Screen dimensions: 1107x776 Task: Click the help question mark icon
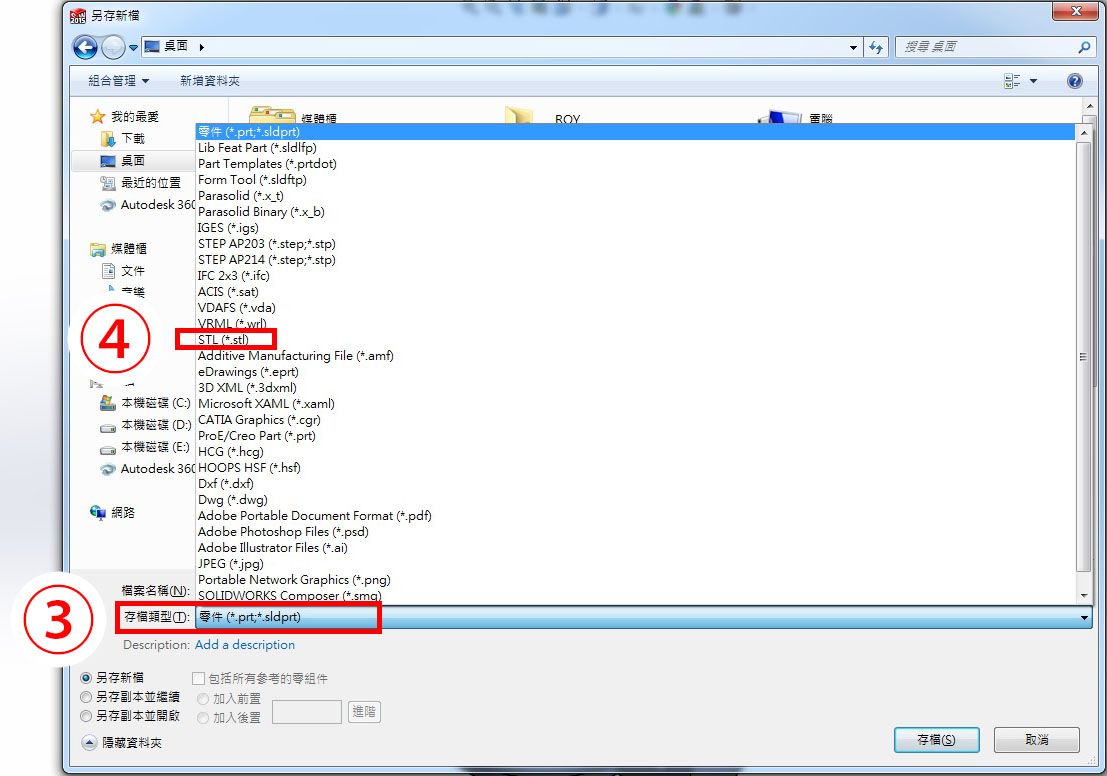pos(1074,81)
